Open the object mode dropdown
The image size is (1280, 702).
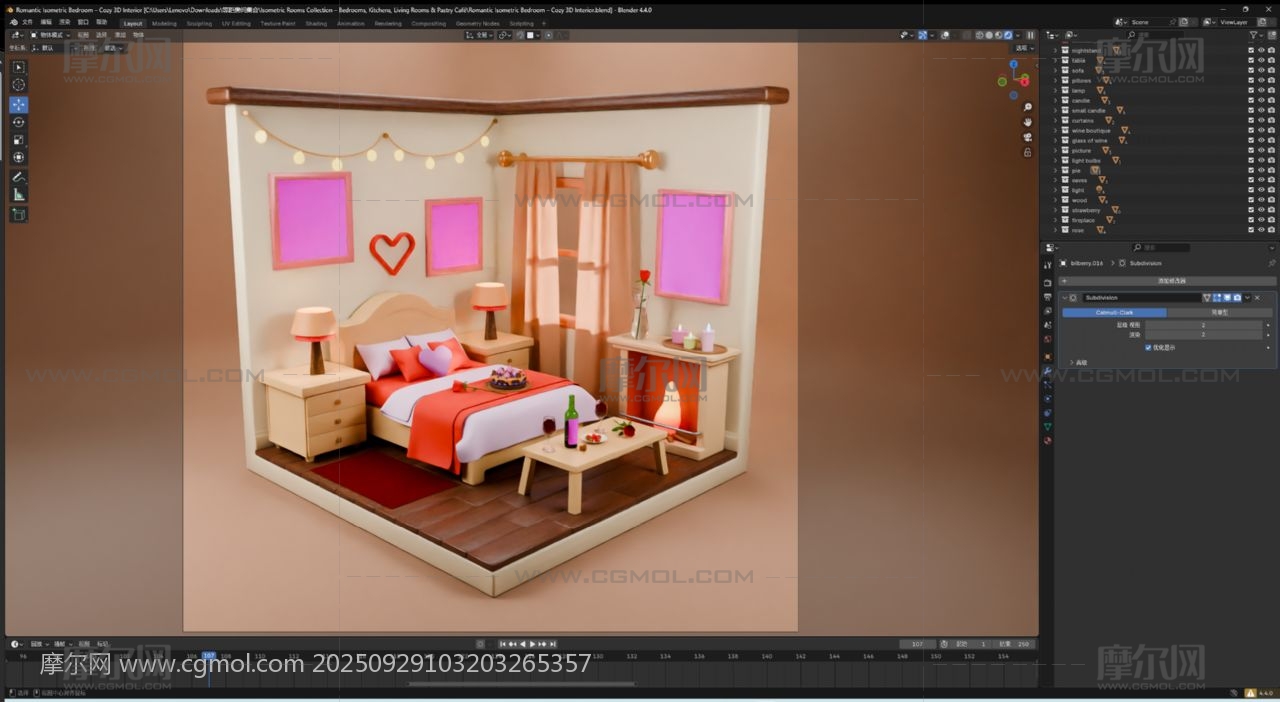tap(50, 34)
